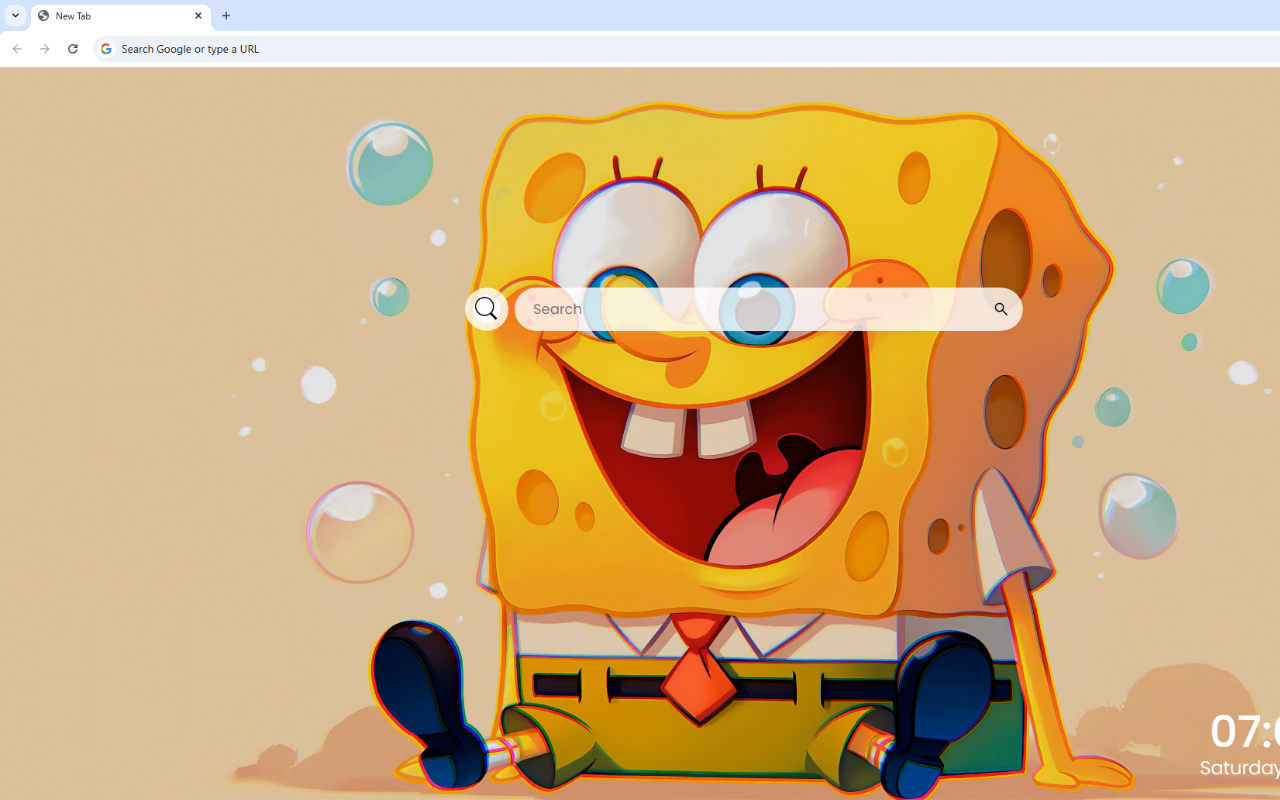This screenshot has width=1280, height=800.
Task: Click the circular magnifier left of the search bar
Action: (487, 308)
